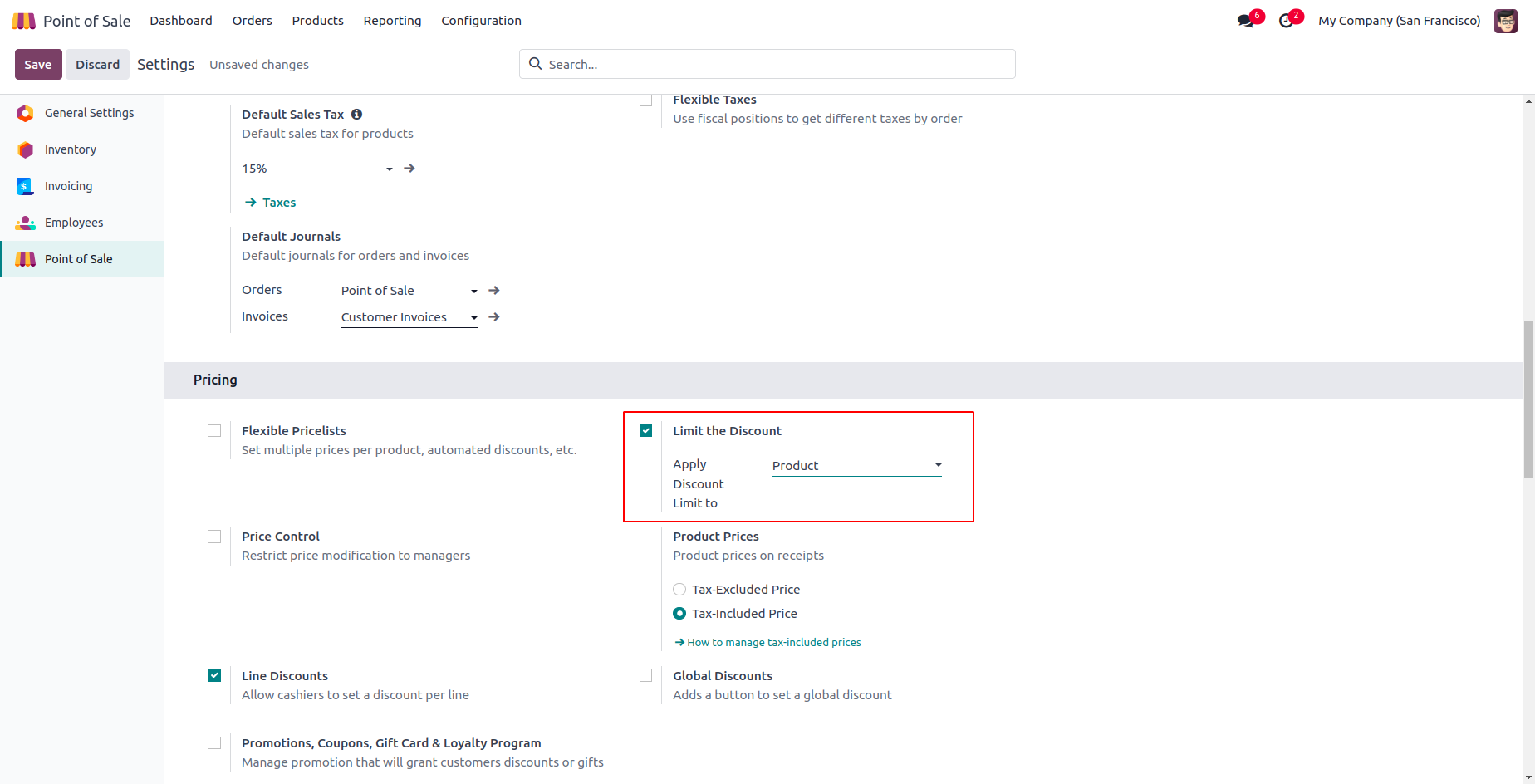1535x784 pixels.
Task: Open the external link arrow for Orders journal
Action: 494,291
